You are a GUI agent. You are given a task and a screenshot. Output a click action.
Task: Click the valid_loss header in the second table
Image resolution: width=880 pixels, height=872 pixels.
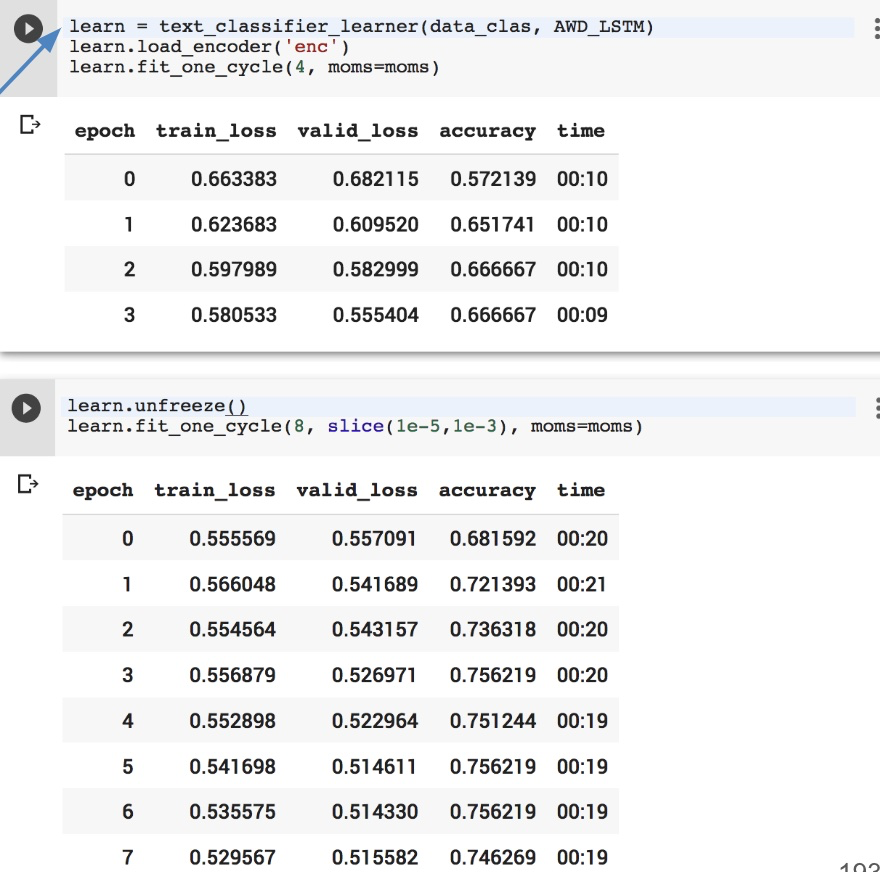click(x=357, y=490)
